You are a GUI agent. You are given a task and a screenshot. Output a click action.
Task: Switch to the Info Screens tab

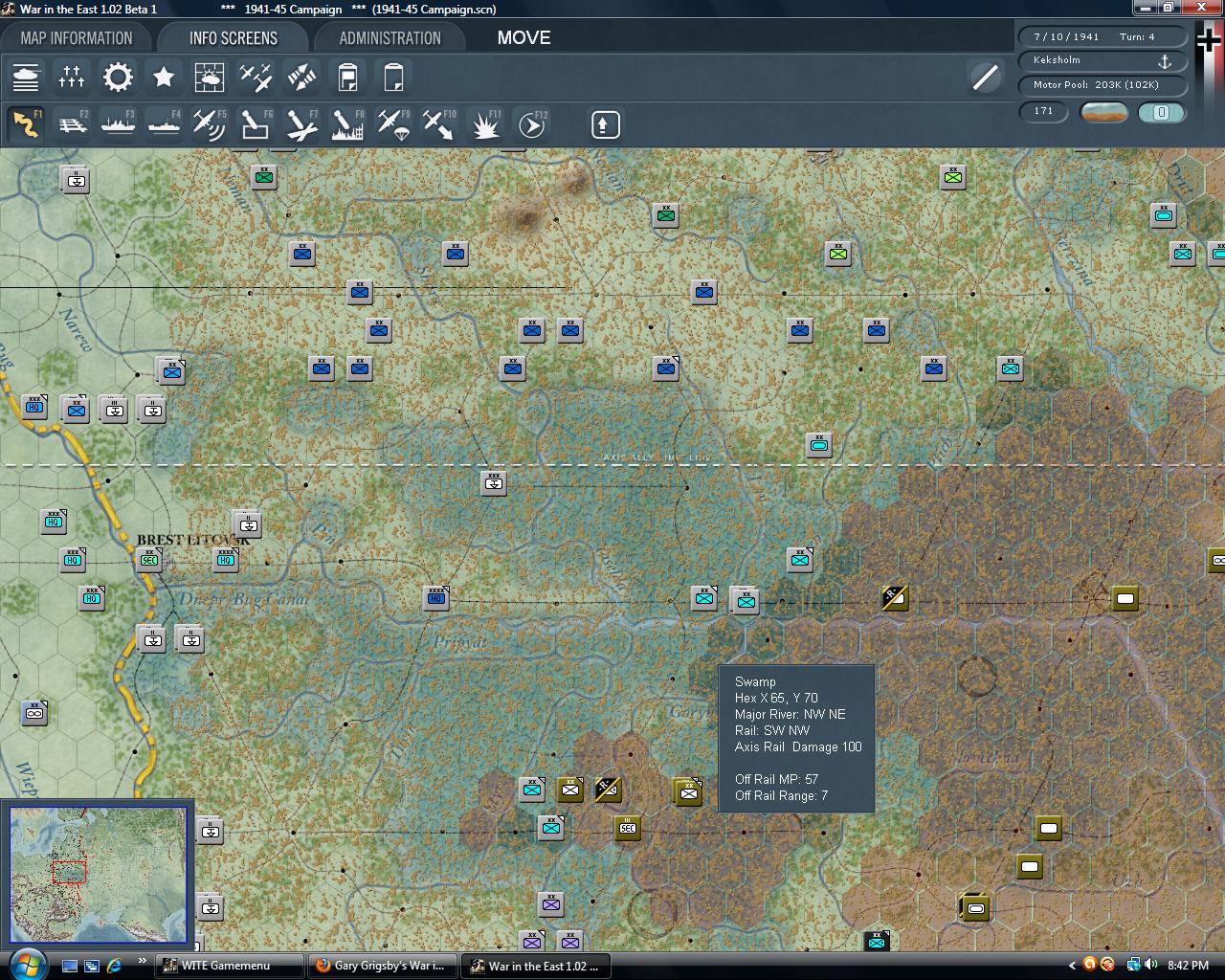pyautogui.click(x=234, y=38)
